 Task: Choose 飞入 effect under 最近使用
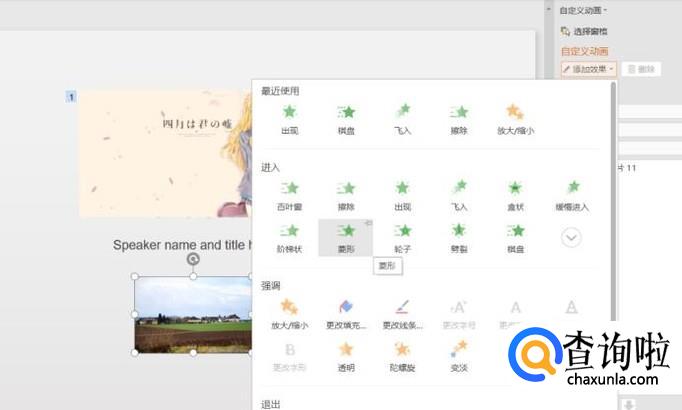pyautogui.click(x=402, y=119)
